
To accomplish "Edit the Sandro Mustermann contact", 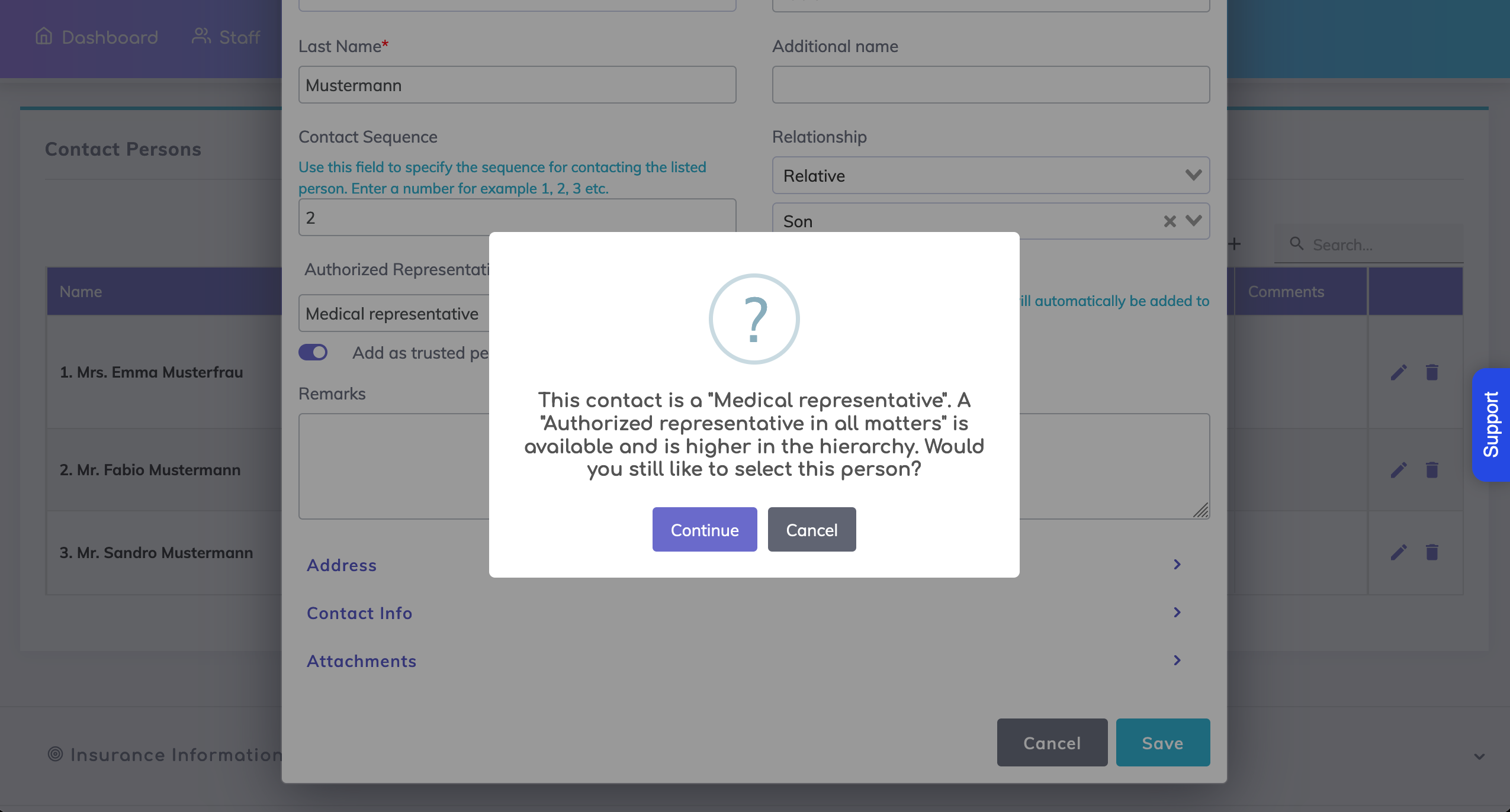I will click(x=1399, y=552).
